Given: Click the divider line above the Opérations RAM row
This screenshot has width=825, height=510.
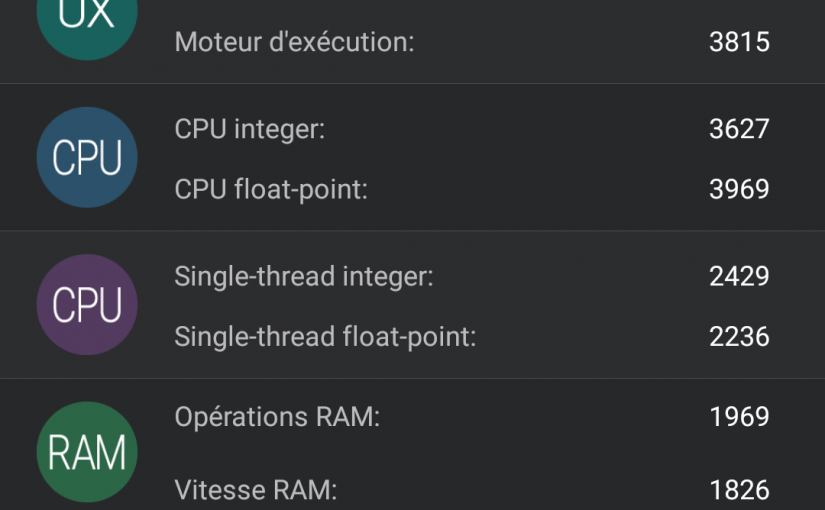Looking at the screenshot, I should (x=412, y=378).
